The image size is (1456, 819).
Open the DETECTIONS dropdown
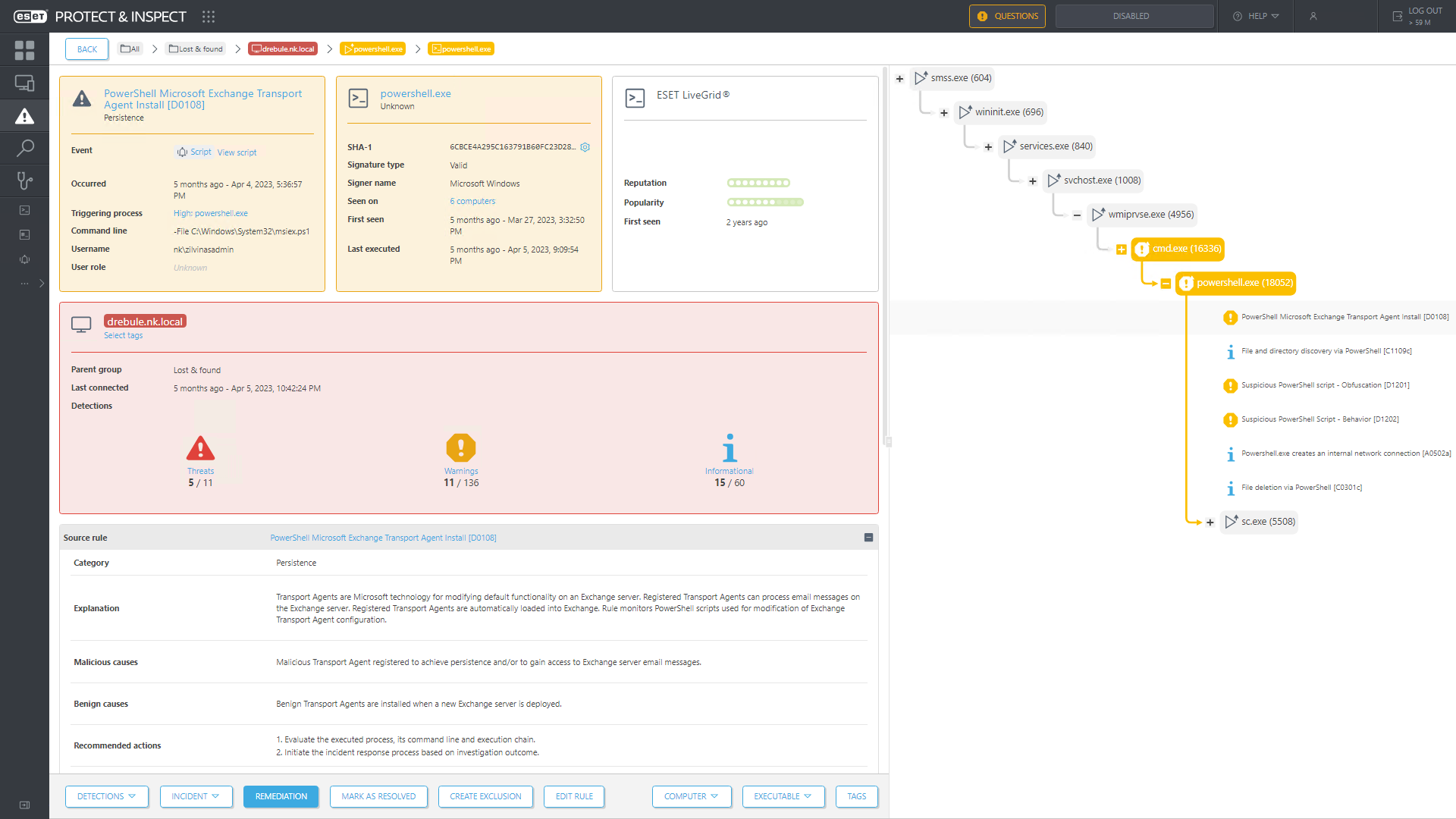(x=106, y=796)
